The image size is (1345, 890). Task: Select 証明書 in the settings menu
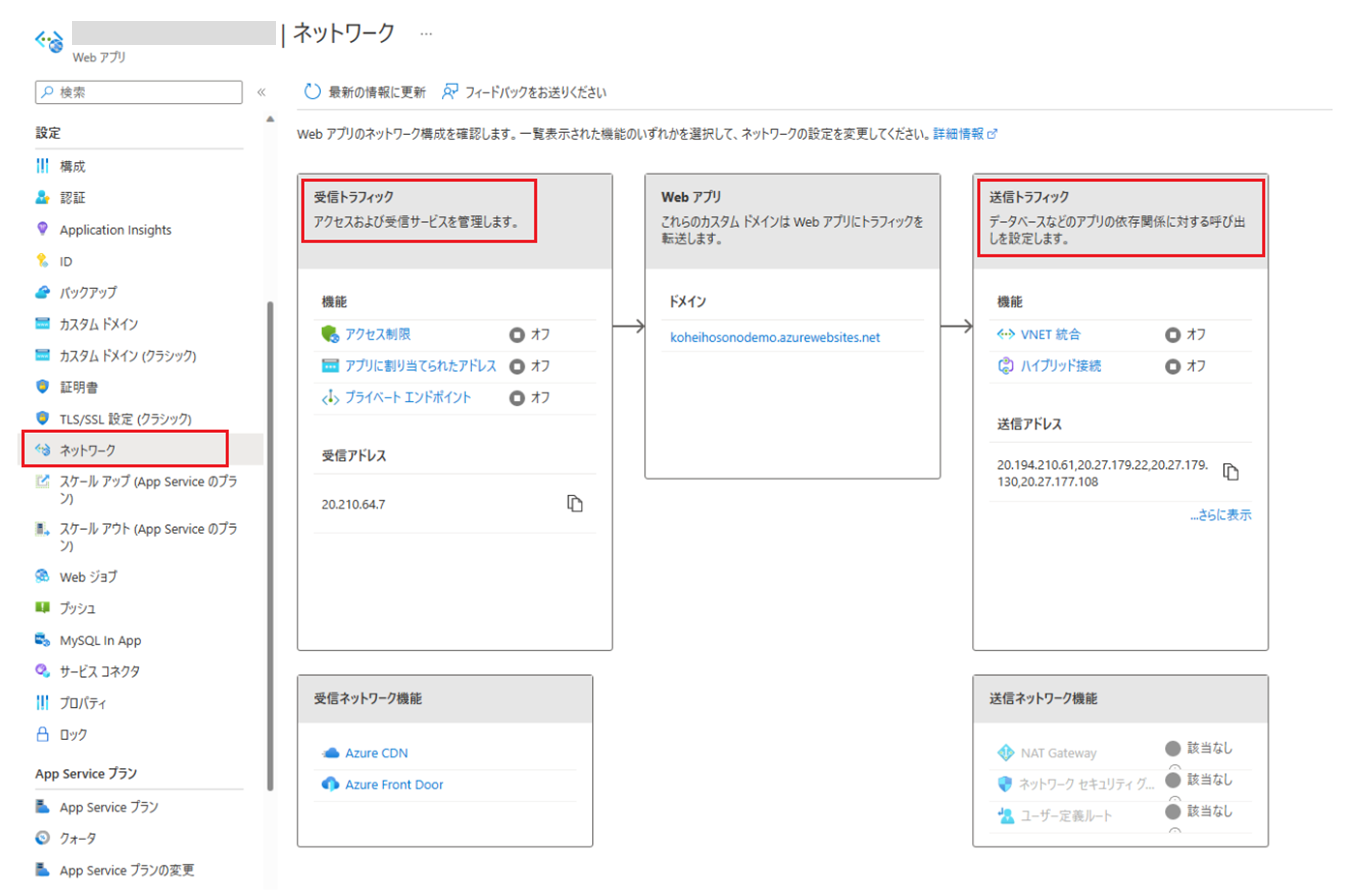pyautogui.click(x=78, y=386)
